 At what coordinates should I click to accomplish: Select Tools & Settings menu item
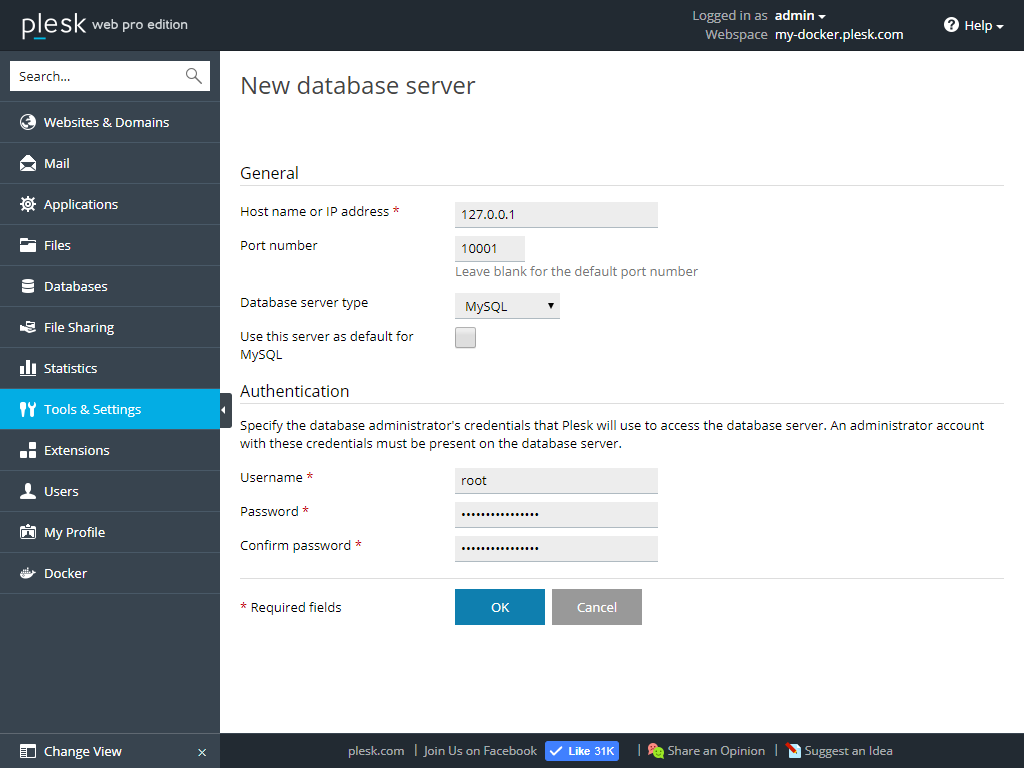point(110,409)
